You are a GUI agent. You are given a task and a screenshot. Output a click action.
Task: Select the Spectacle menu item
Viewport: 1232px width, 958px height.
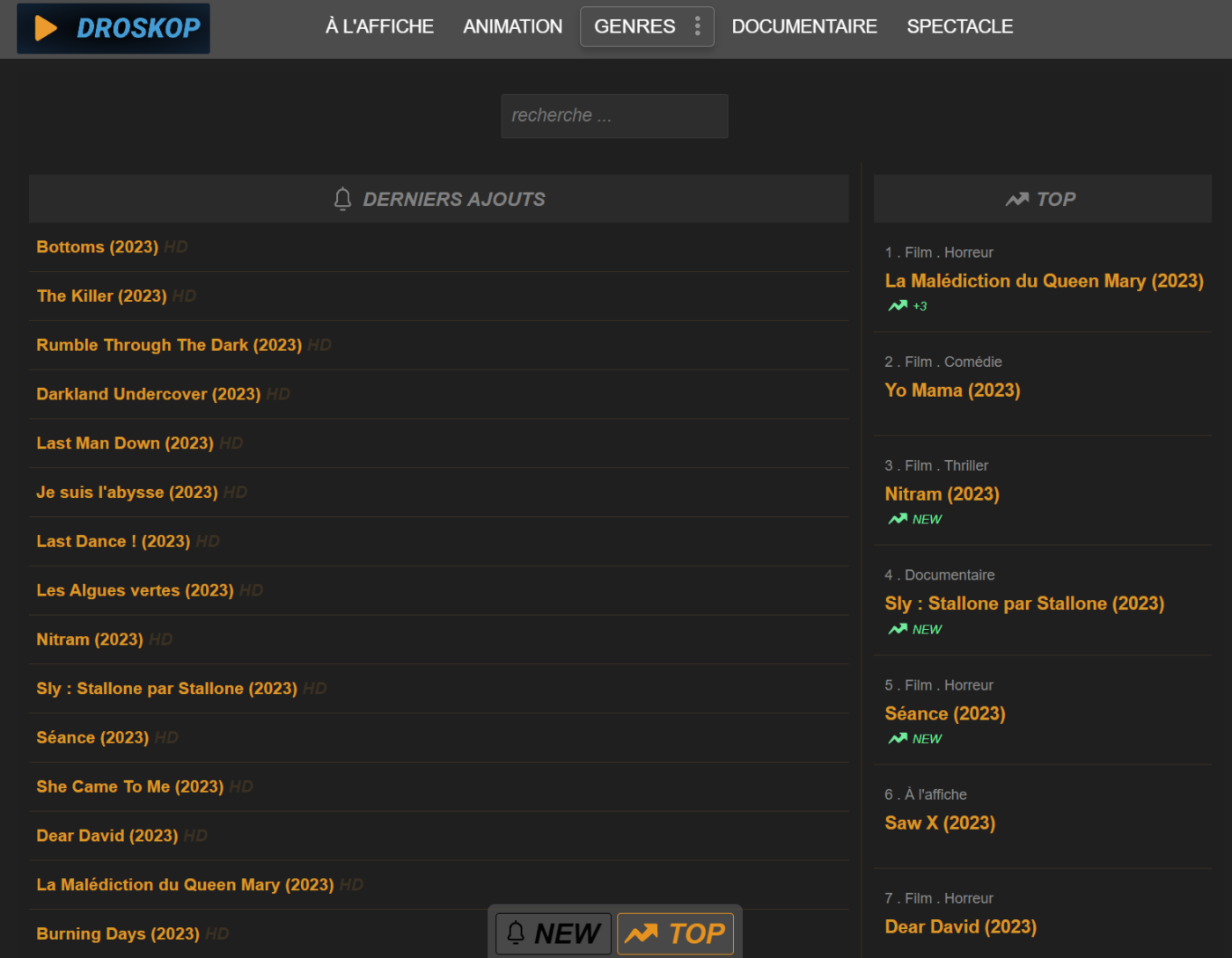[x=959, y=26]
